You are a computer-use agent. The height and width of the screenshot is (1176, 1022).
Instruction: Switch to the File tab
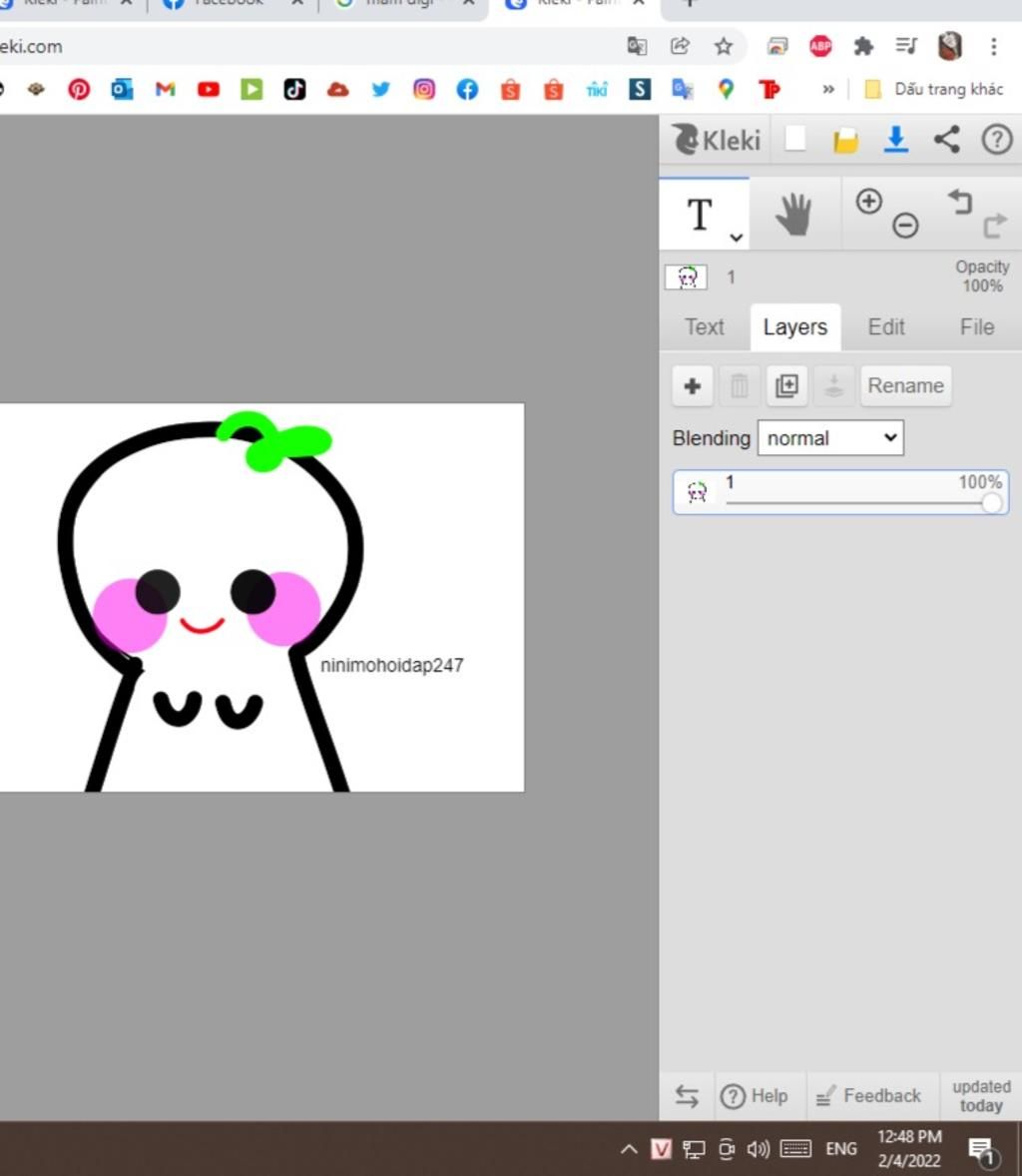pos(977,327)
